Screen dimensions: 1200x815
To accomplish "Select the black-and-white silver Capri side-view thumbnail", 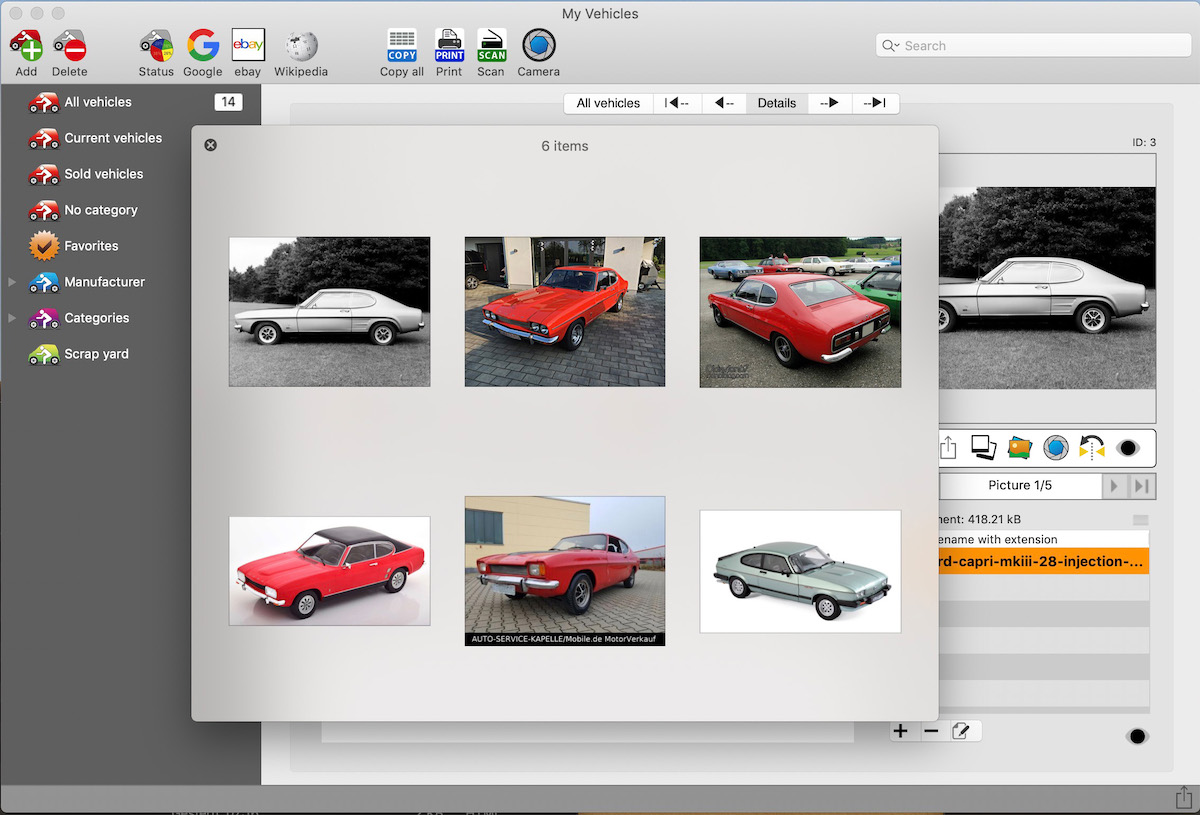I will [330, 312].
